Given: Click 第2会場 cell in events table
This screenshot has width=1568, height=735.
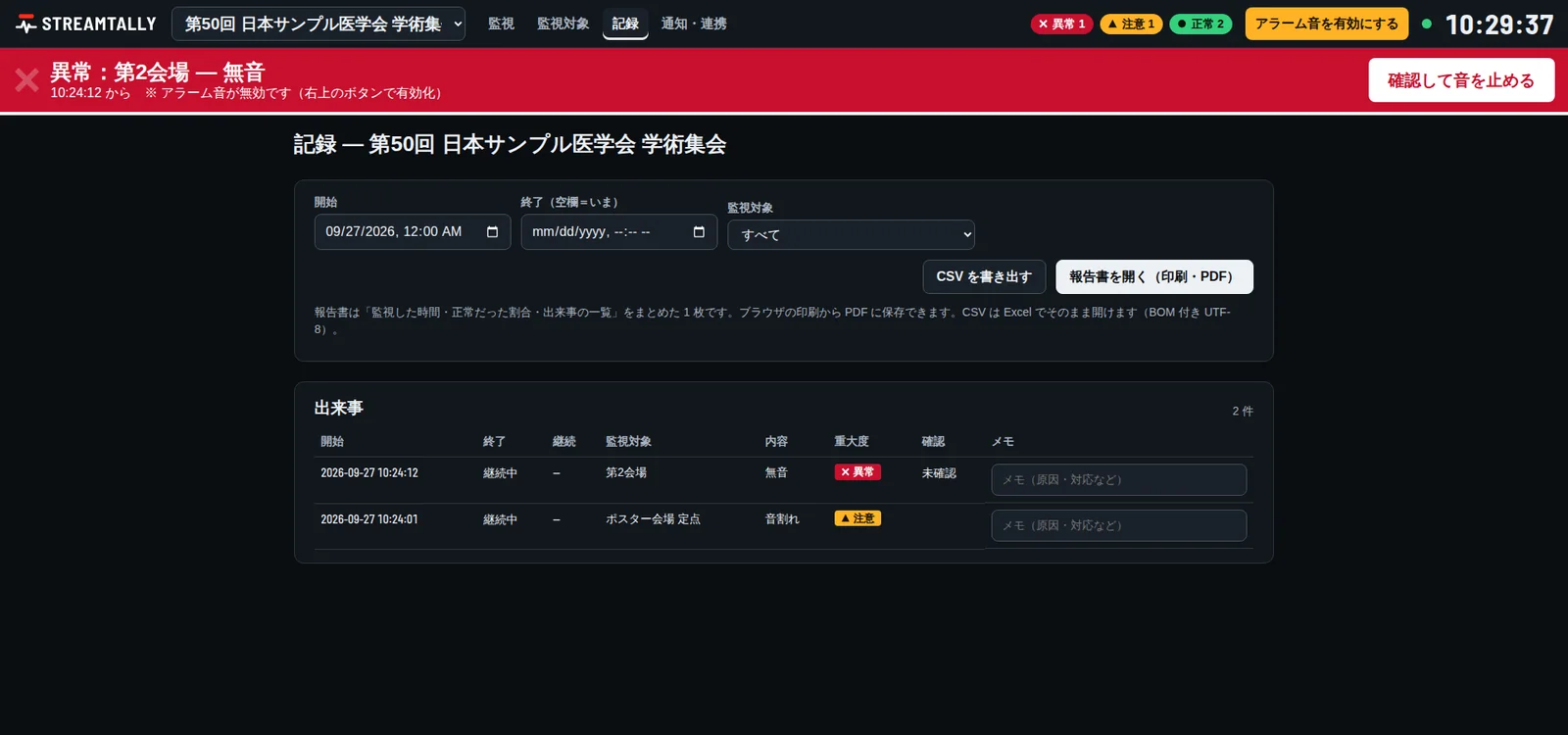Looking at the screenshot, I should [626, 472].
